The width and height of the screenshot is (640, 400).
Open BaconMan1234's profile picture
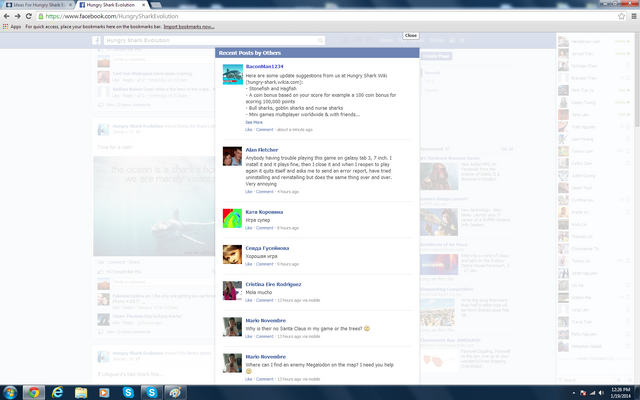pyautogui.click(x=233, y=74)
